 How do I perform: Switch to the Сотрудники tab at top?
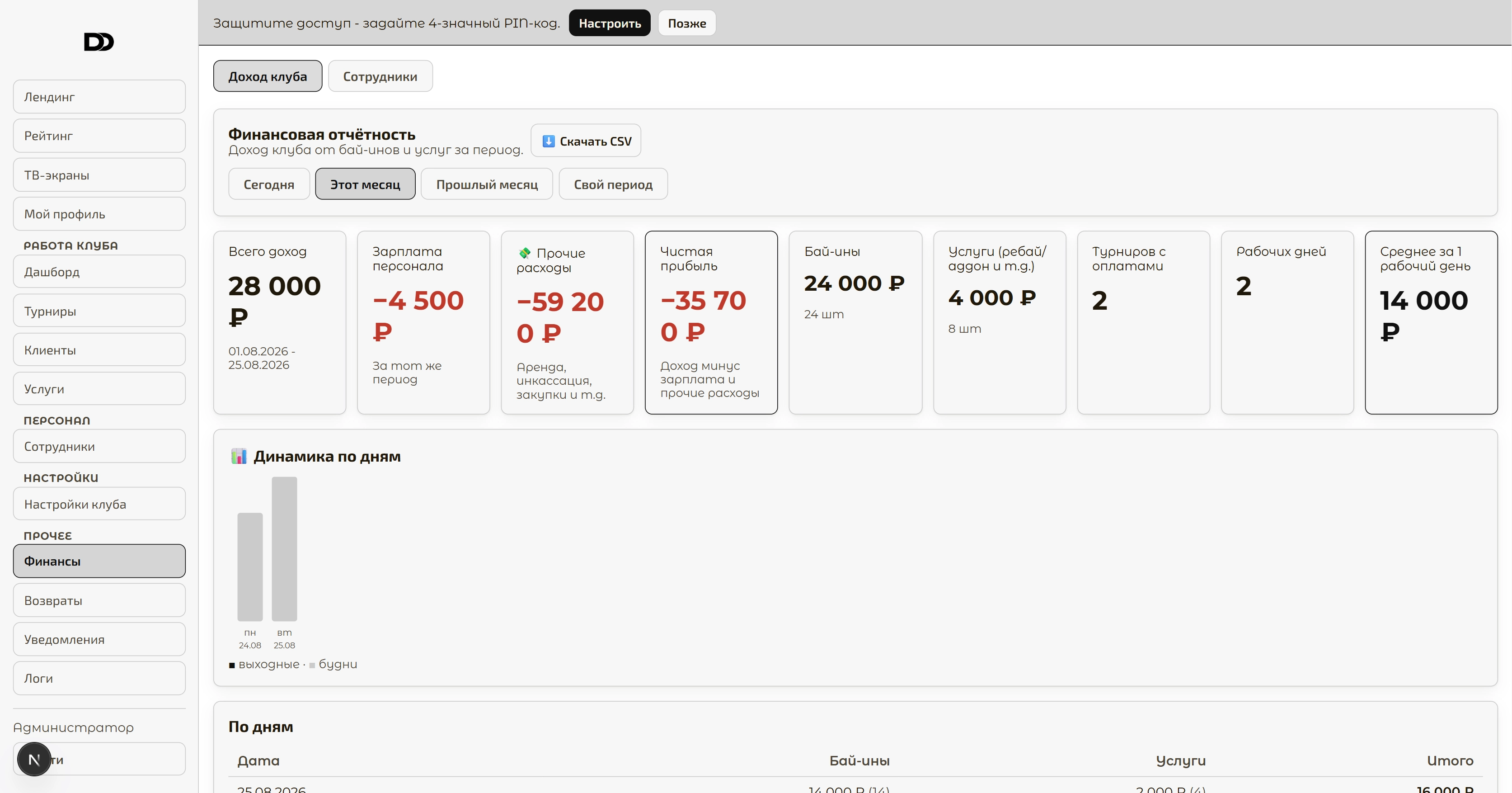coord(380,76)
